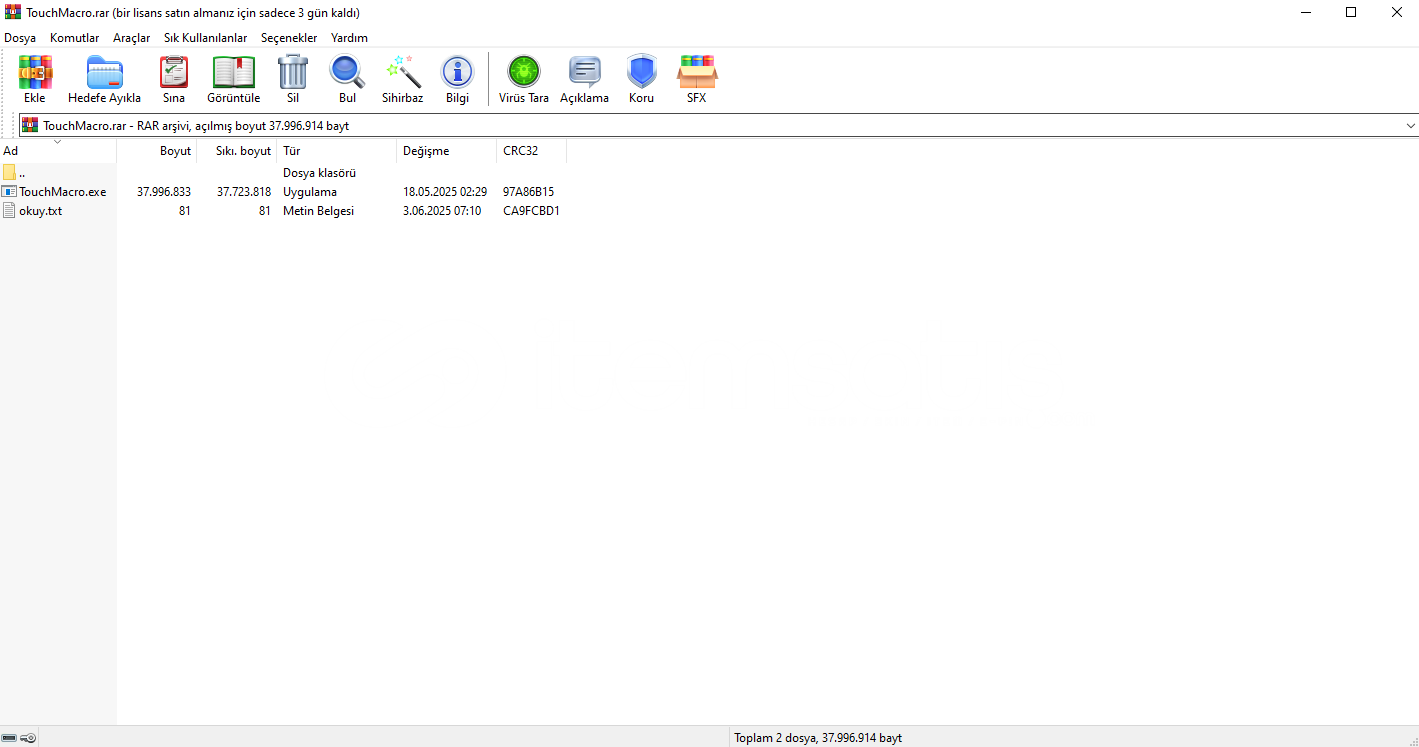Open the Araçlar menu
1419x747 pixels.
132,38
